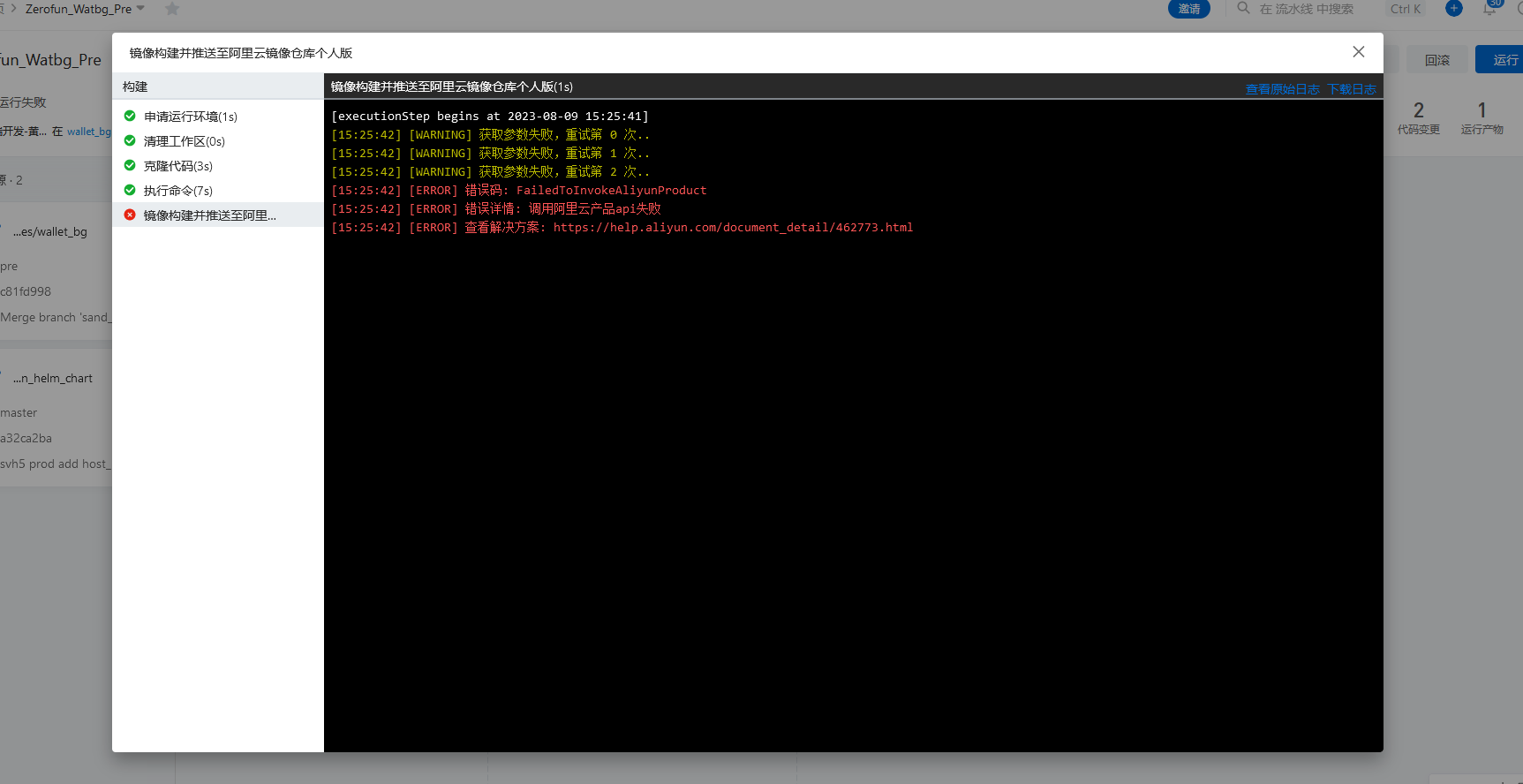1523x784 pixels.
Task: Click 下载日志 to download the log
Action: (1352, 89)
